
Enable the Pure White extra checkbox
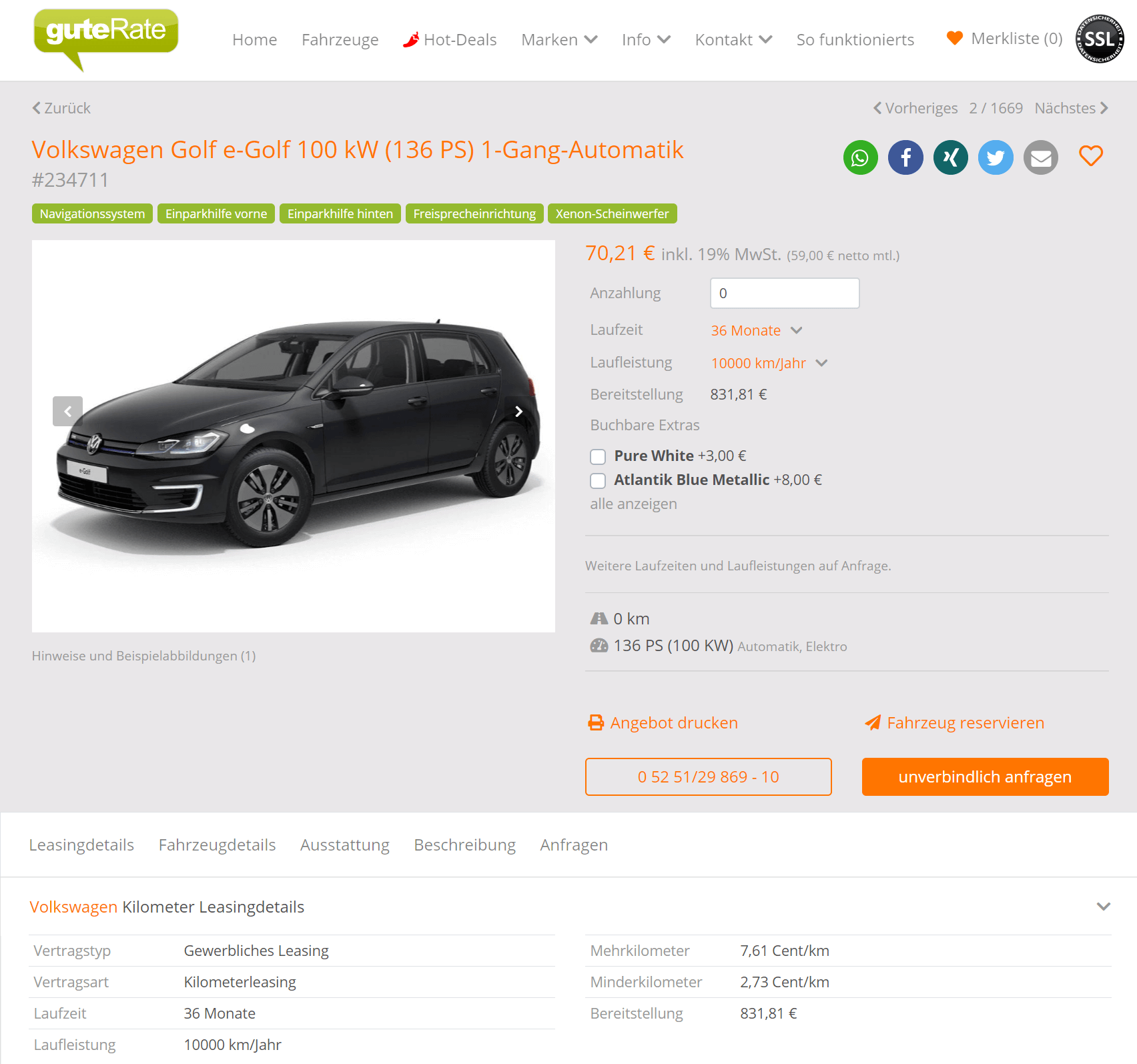(x=598, y=456)
